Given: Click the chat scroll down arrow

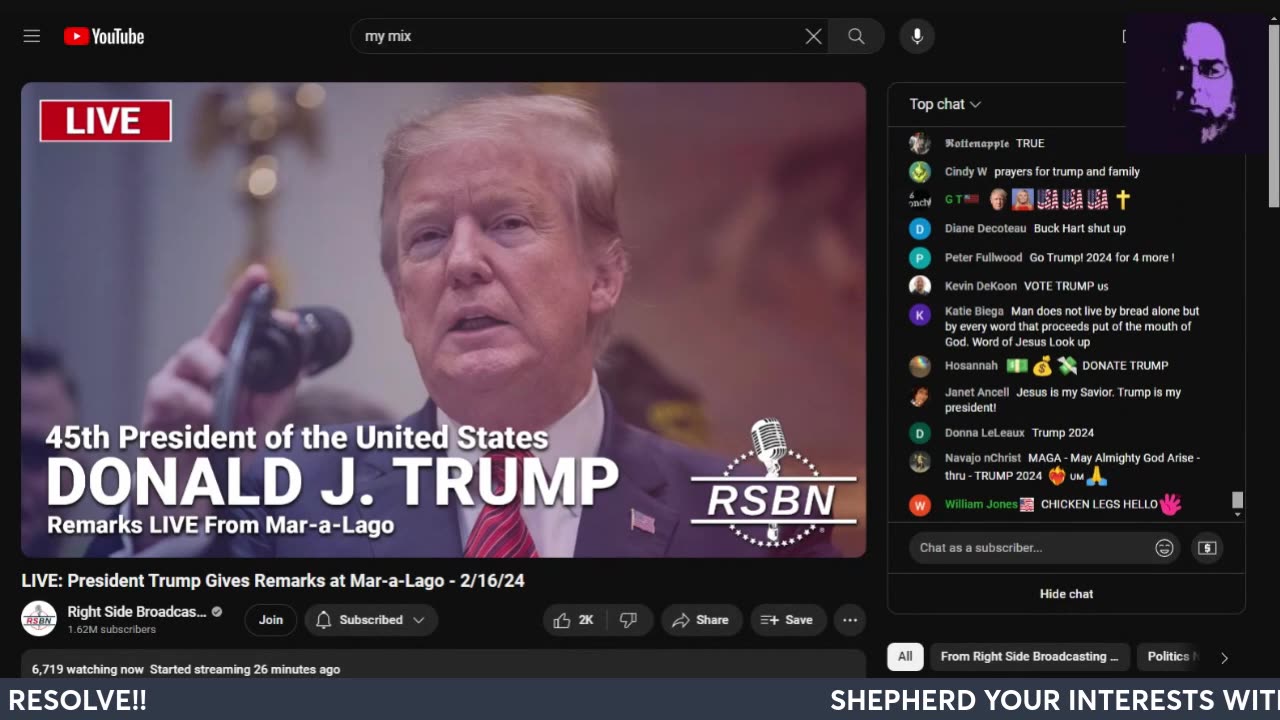Looking at the screenshot, I should click(x=1237, y=514).
